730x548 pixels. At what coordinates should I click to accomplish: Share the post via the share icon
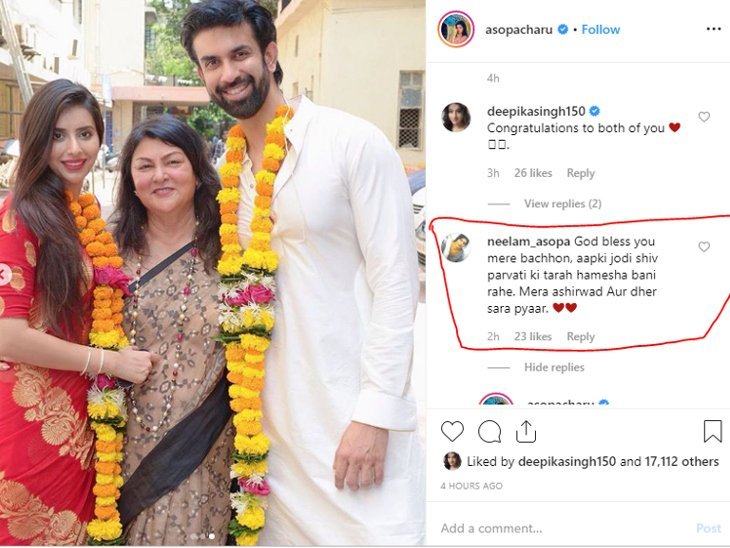click(526, 431)
